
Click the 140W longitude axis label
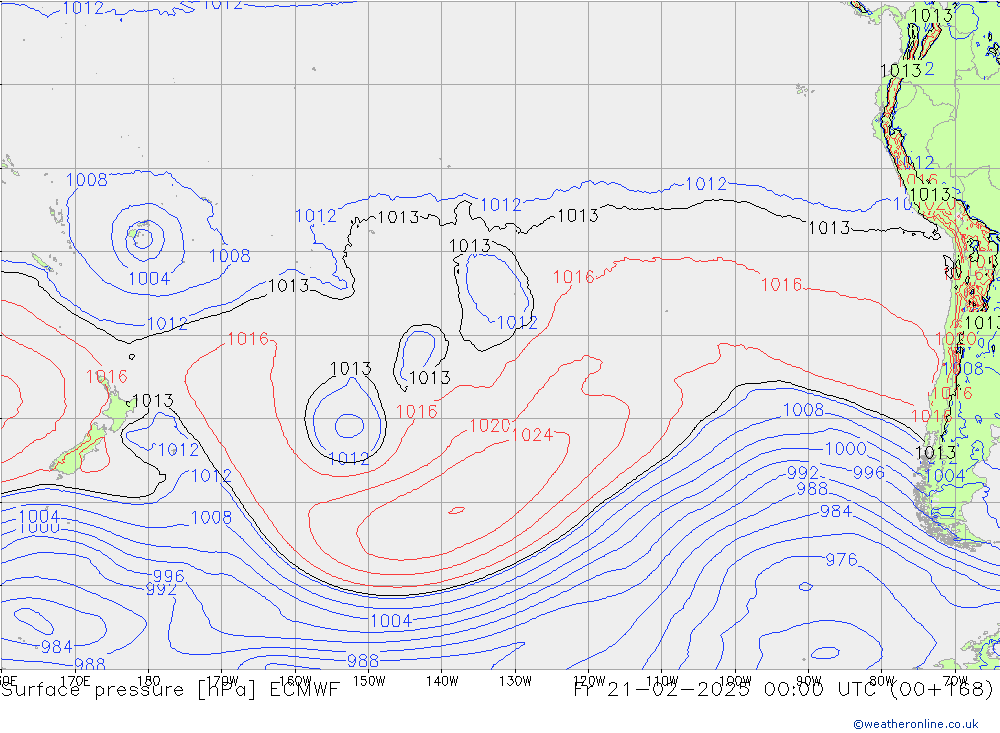point(442,681)
